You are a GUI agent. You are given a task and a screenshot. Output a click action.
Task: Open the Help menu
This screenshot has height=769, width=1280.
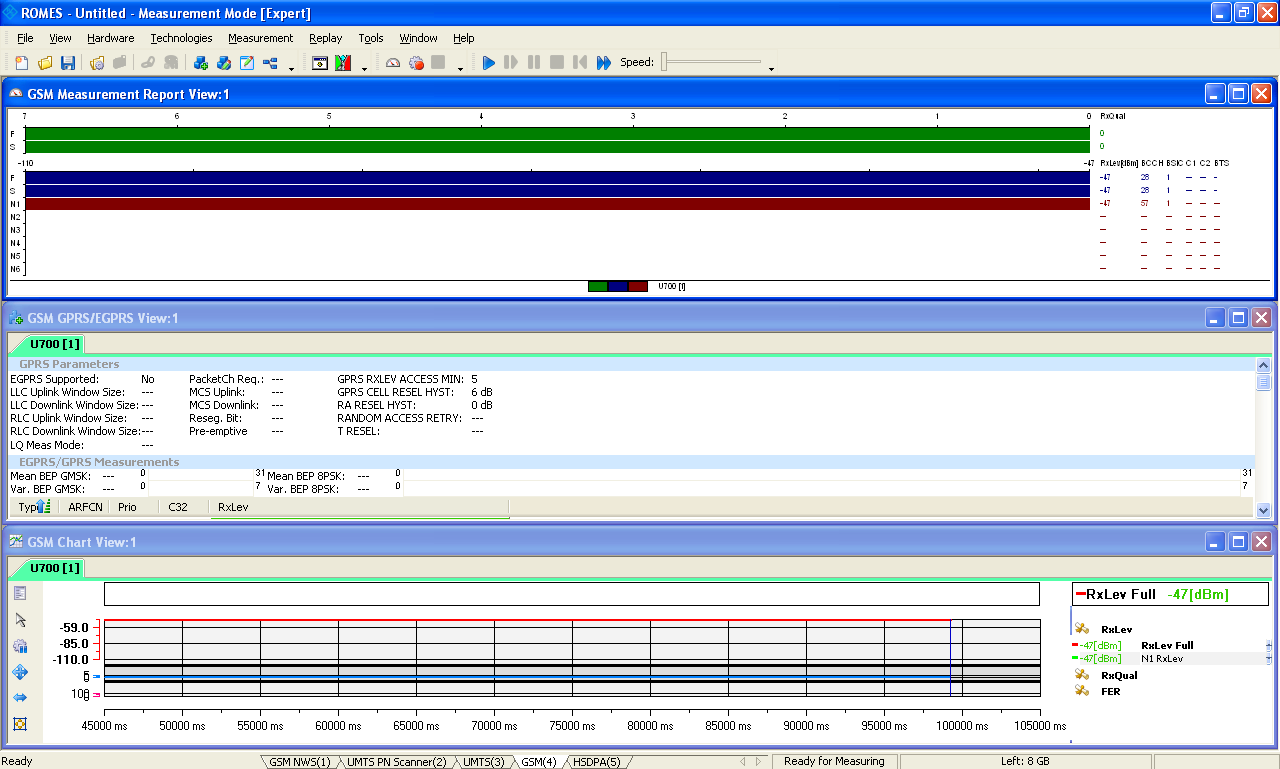pos(463,38)
